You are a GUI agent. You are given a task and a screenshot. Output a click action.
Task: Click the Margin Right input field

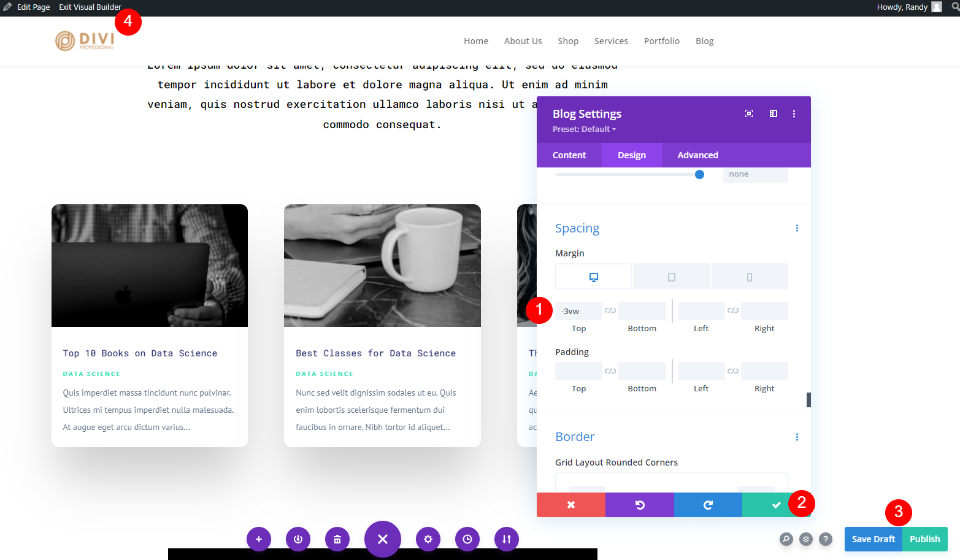pos(764,311)
